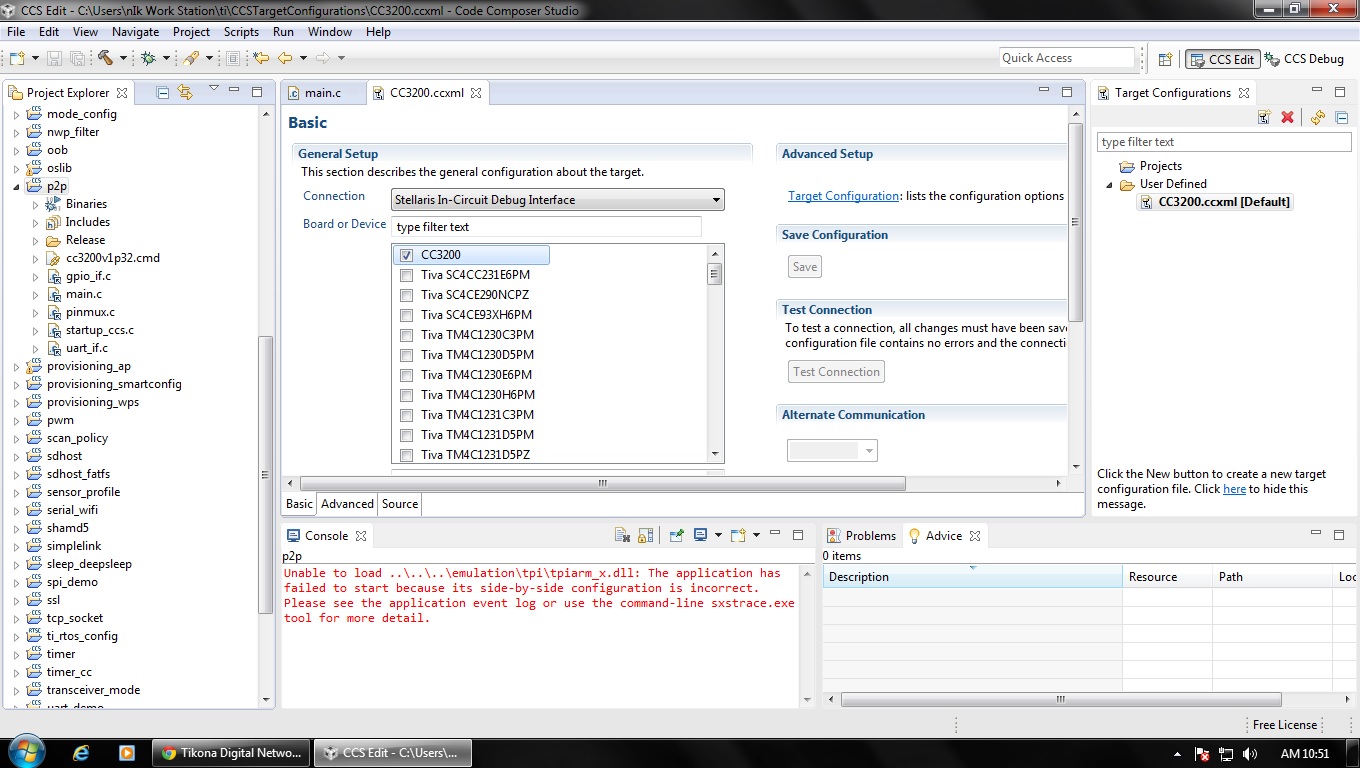Switch to the Advanced configuration tab

pos(347,504)
